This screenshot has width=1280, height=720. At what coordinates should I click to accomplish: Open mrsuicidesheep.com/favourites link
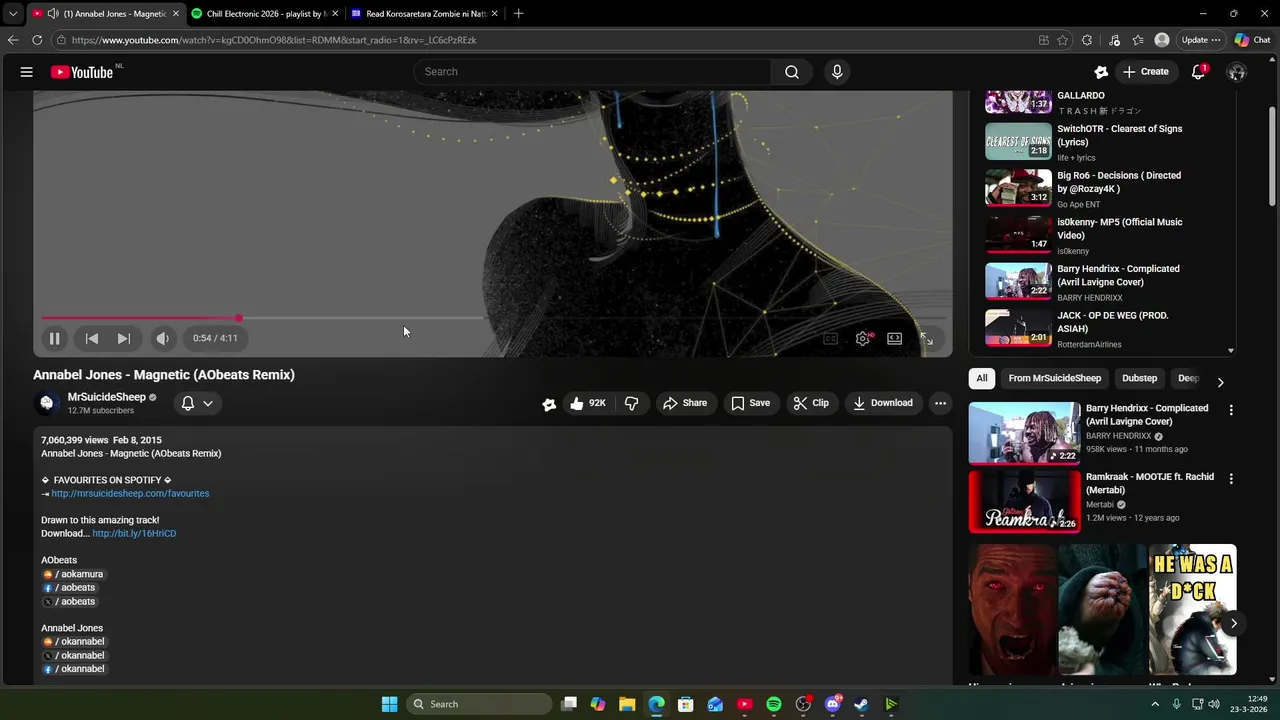pyautogui.click(x=130, y=493)
